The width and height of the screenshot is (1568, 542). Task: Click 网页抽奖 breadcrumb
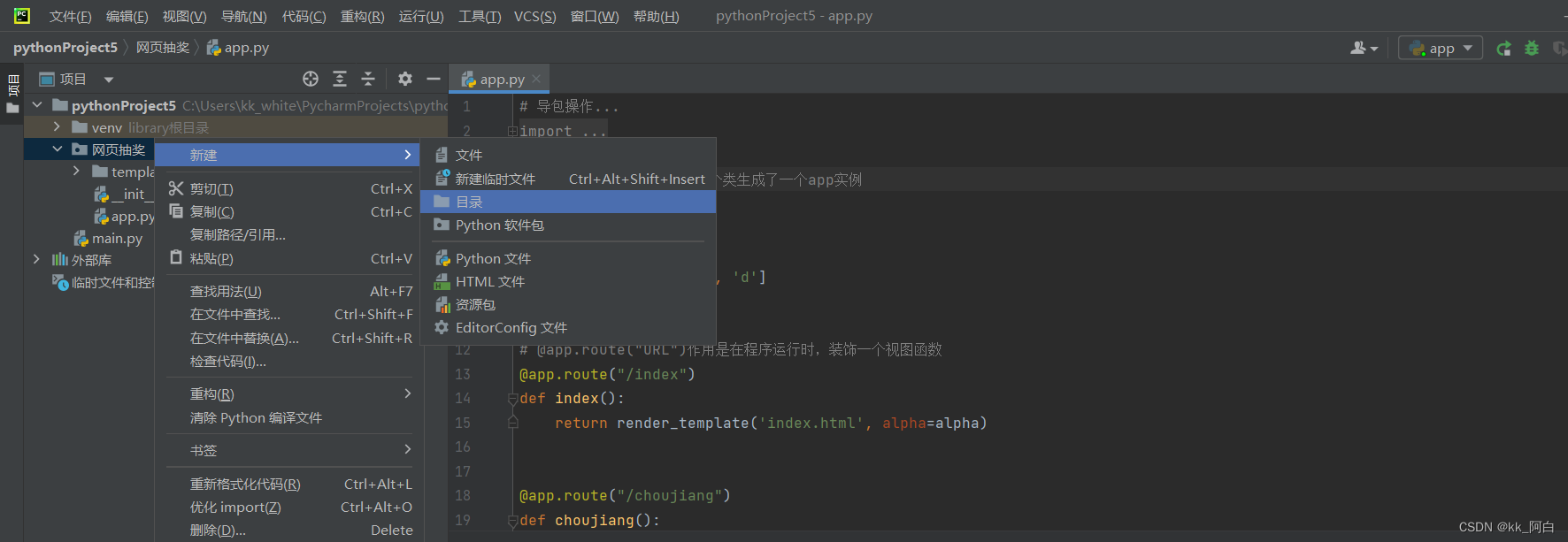[163, 48]
